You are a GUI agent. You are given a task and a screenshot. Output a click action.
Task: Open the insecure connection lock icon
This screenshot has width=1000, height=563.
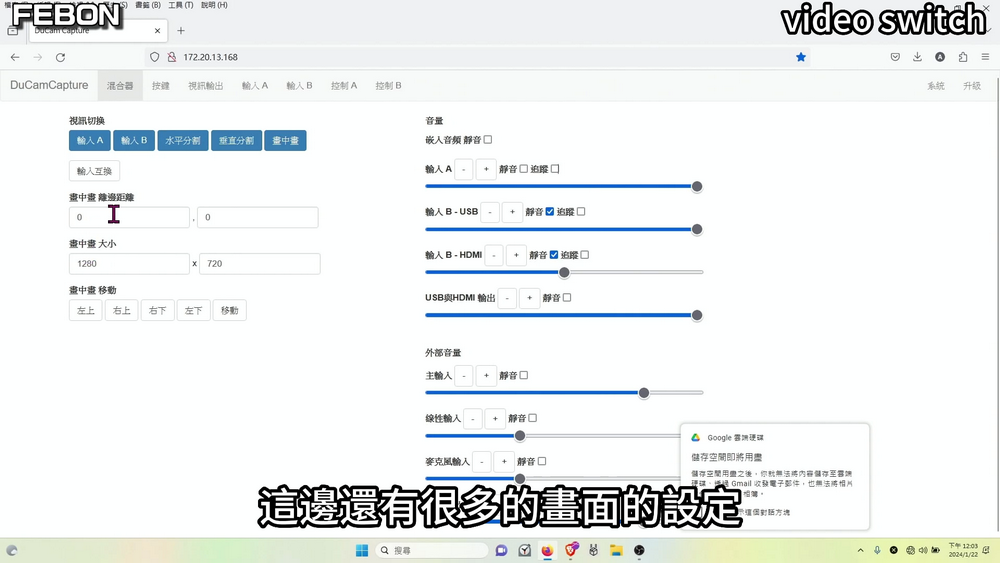172,57
